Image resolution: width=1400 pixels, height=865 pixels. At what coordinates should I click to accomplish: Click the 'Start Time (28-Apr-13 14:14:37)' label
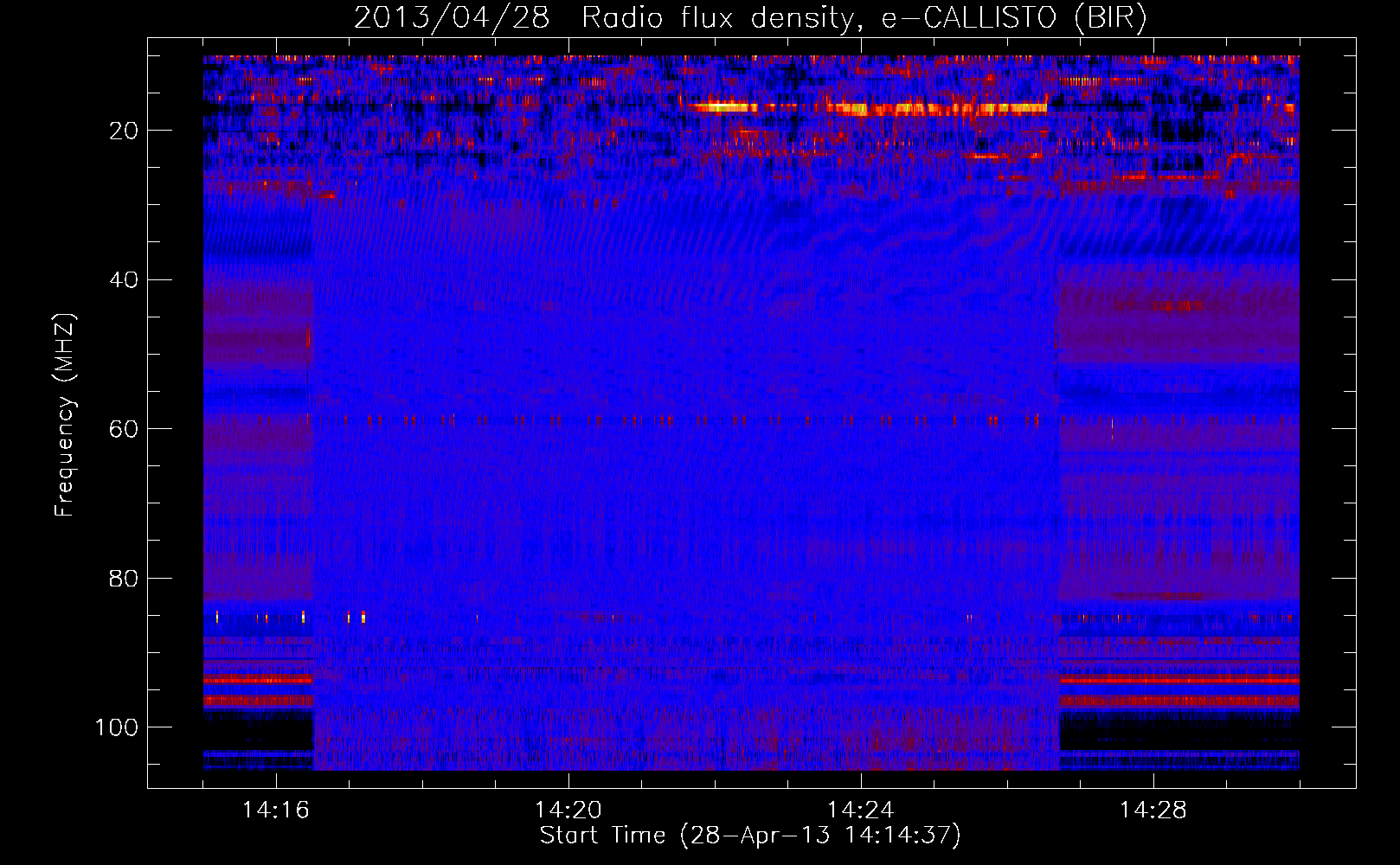(750, 836)
